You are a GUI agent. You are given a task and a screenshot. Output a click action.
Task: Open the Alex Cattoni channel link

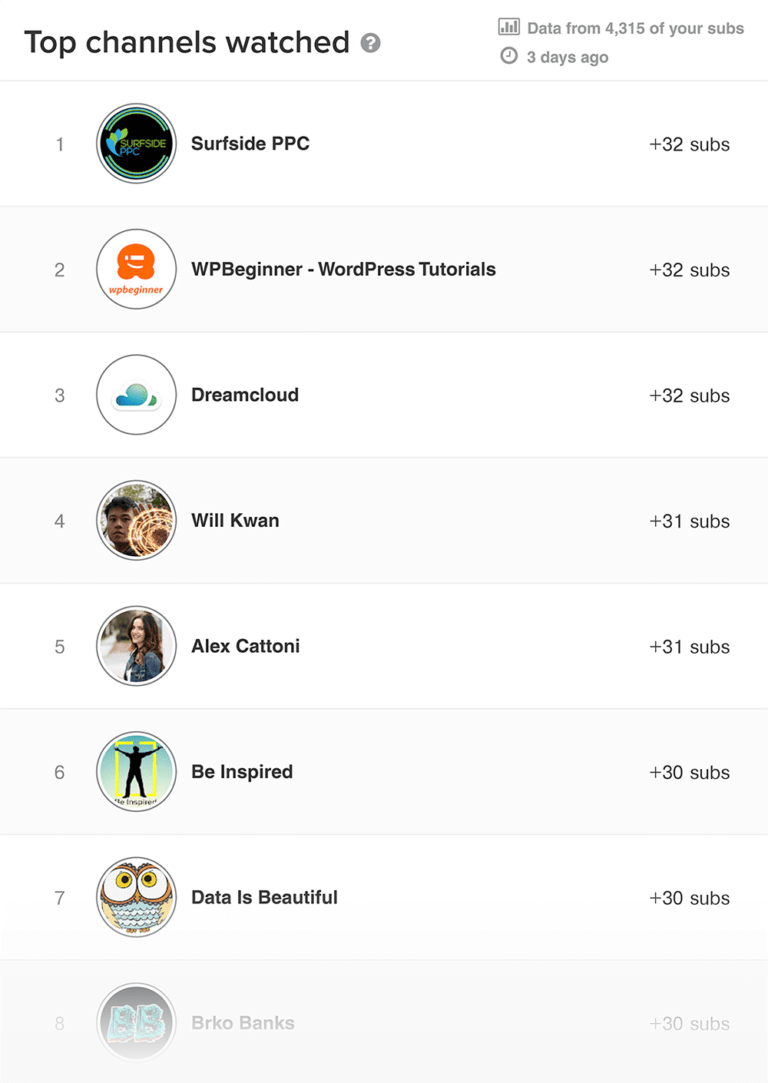[x=245, y=646]
